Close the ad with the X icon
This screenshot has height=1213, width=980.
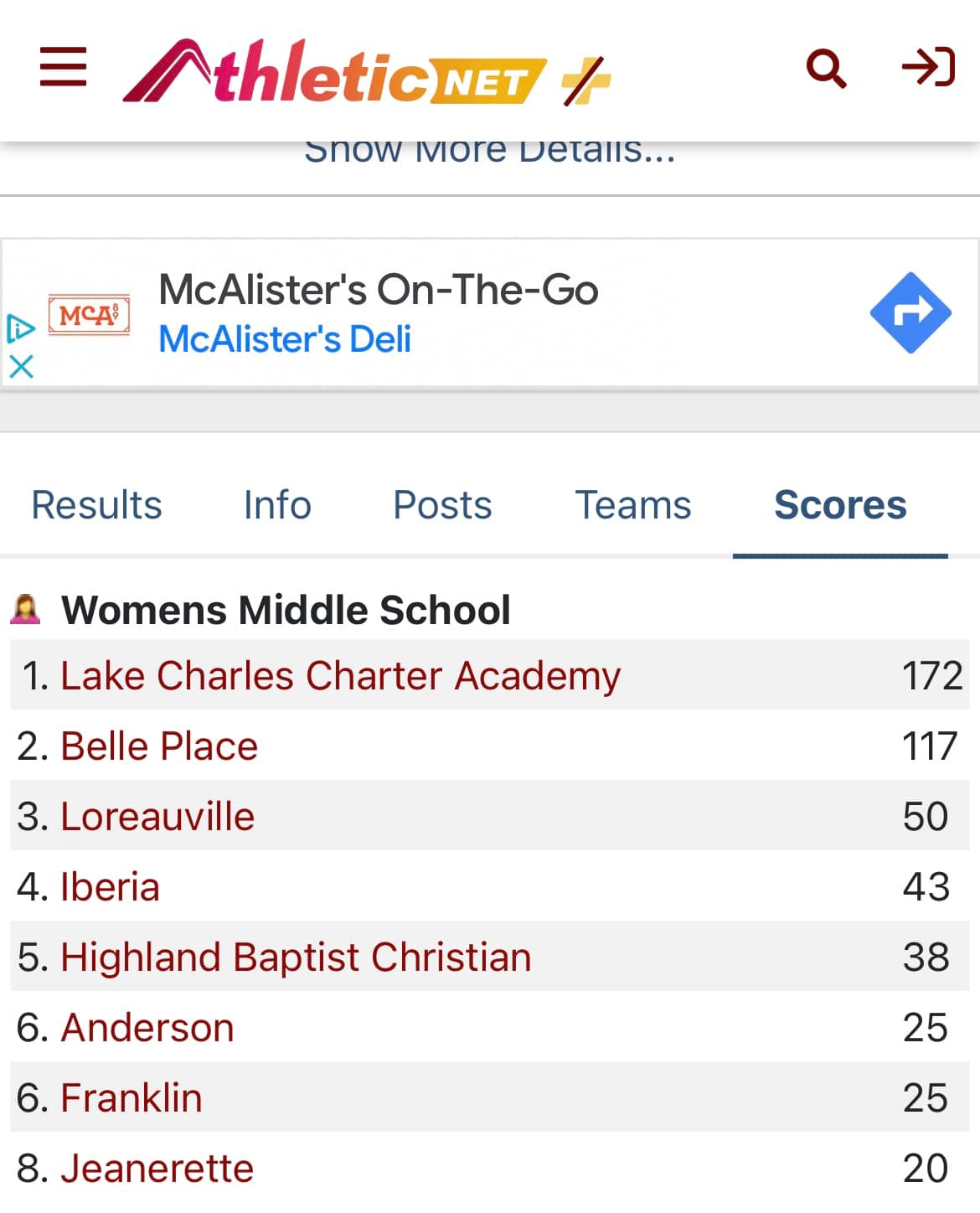coord(21,366)
